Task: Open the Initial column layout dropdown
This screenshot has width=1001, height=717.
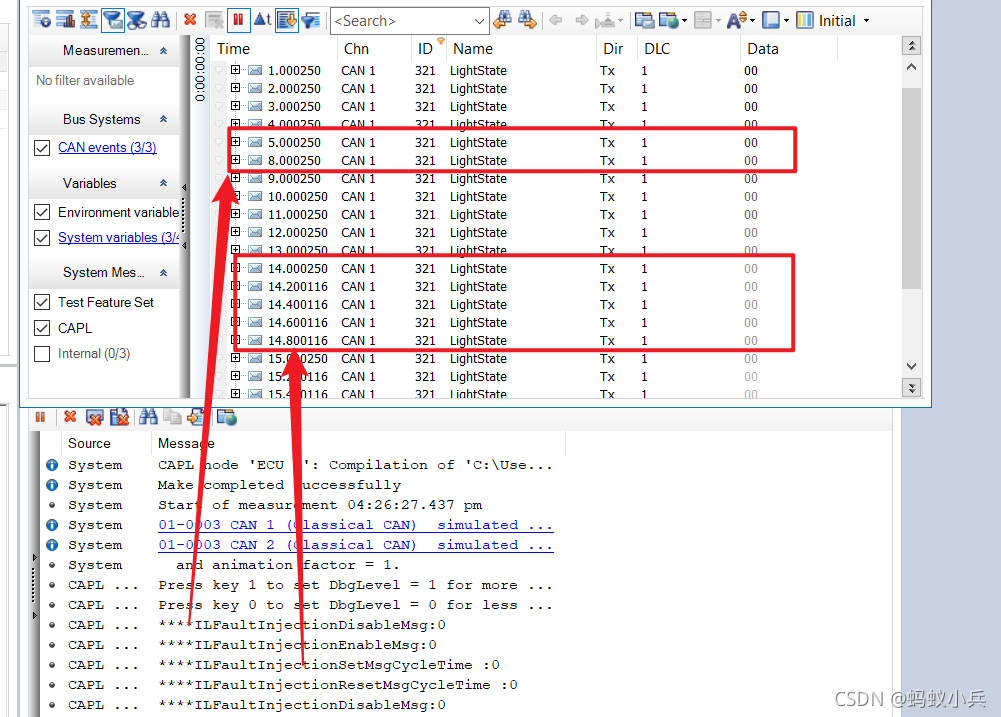Action: click(x=866, y=20)
